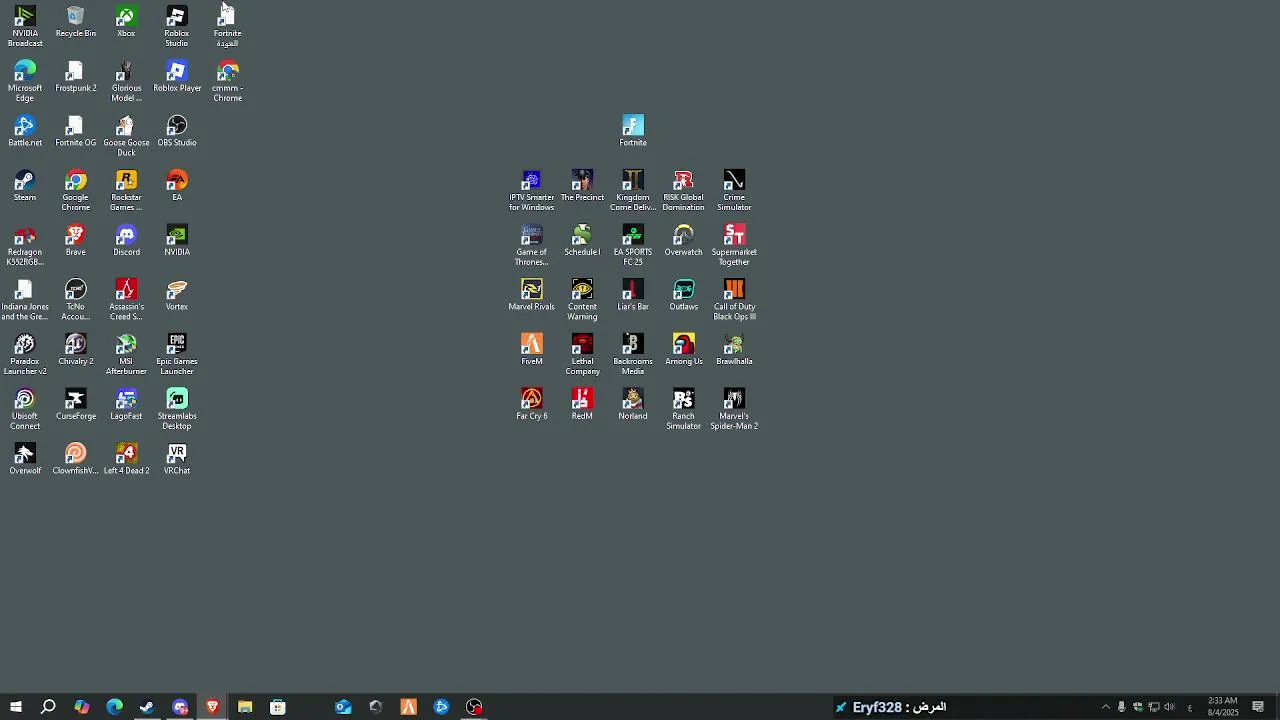Select the Marvel Rivals icon
Image resolution: width=1280 pixels, height=720 pixels.
[x=531, y=295]
